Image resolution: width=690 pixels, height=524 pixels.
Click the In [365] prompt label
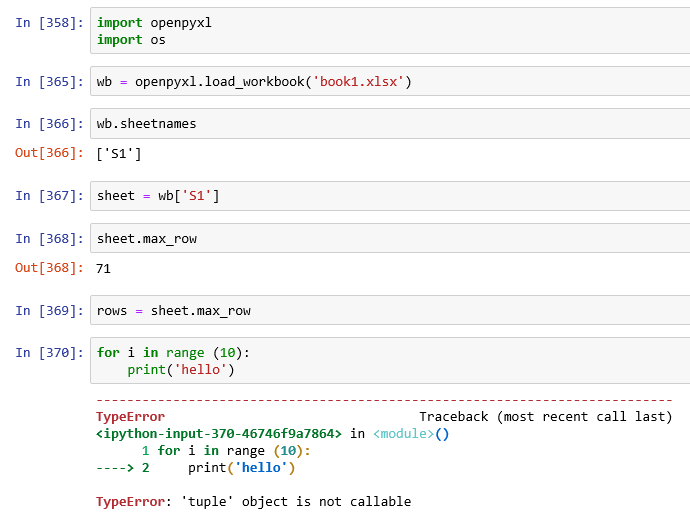[x=50, y=81]
